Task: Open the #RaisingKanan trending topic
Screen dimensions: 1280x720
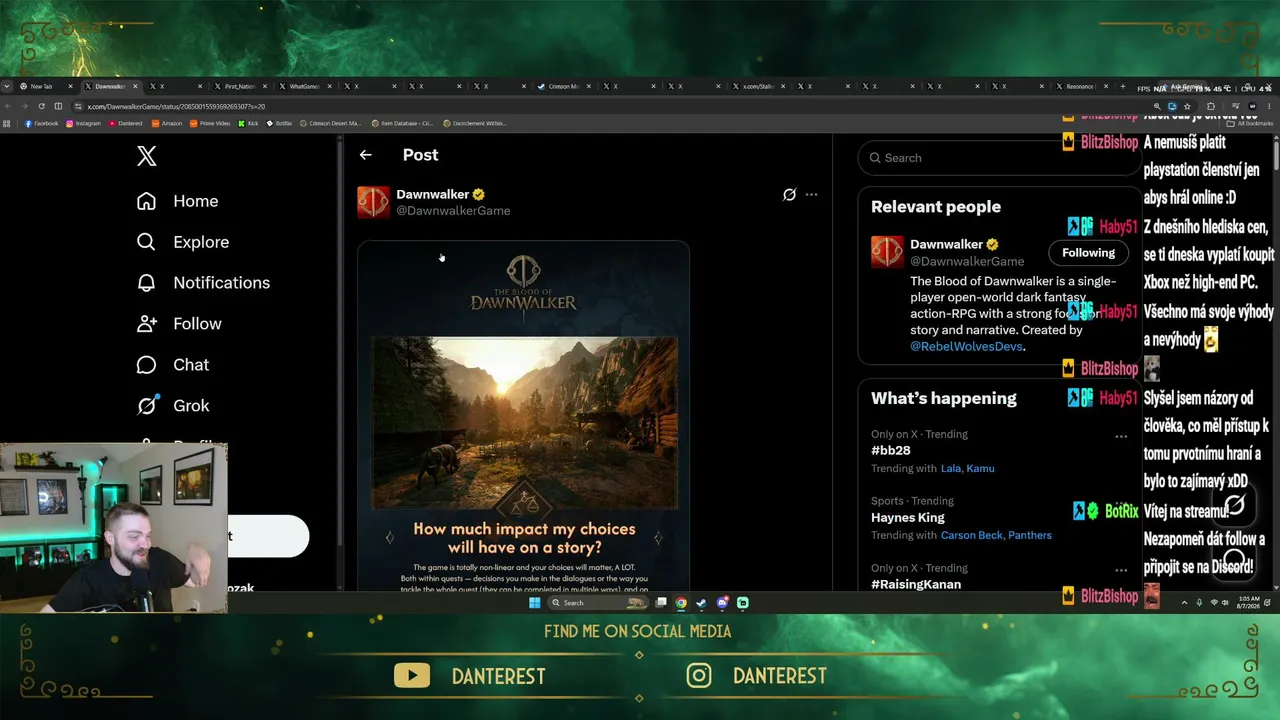Action: (916, 585)
